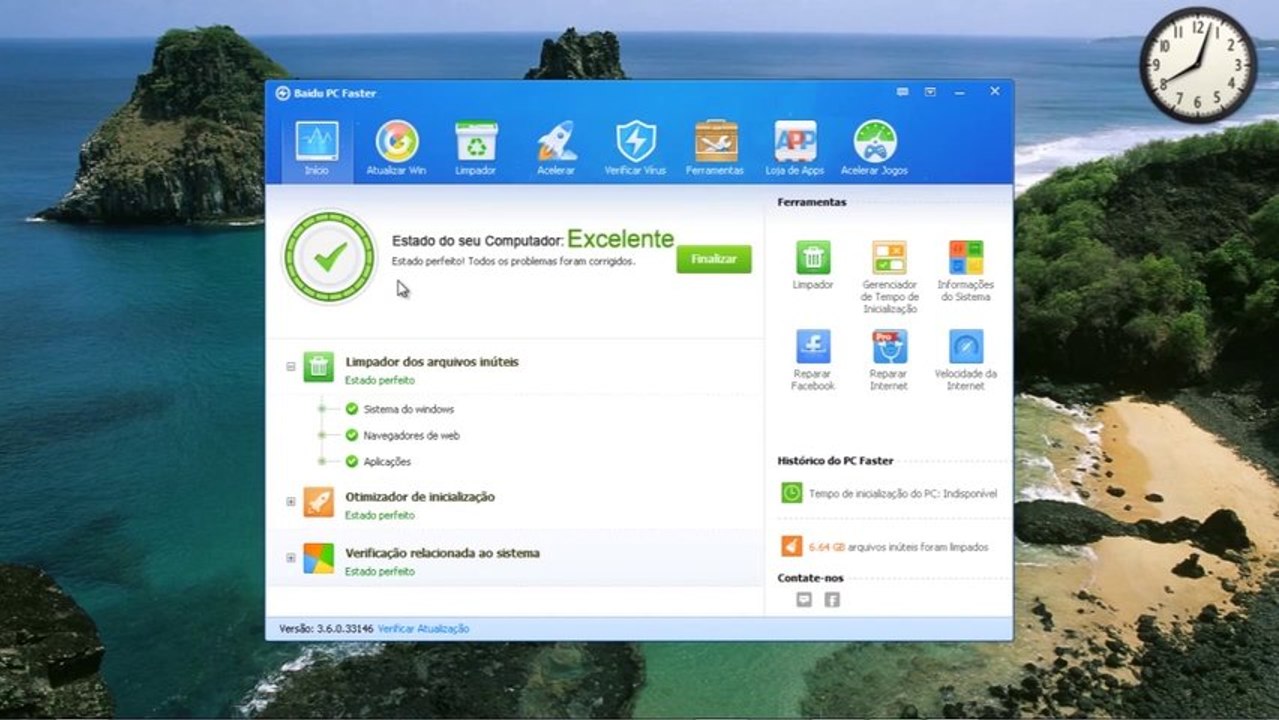
Task: Open the Atualizar Win tab
Action: point(397,149)
